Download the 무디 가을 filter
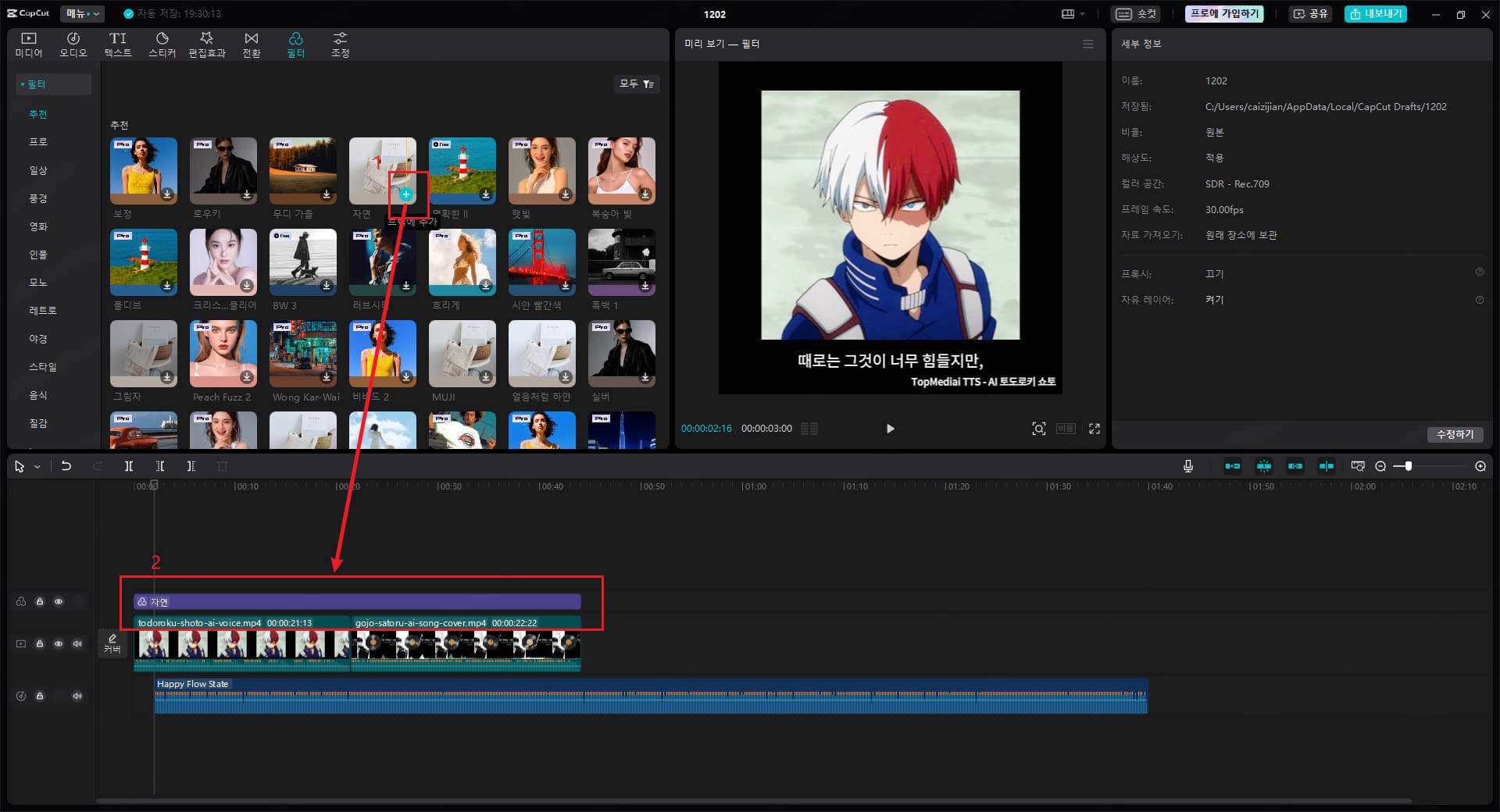The image size is (1500, 812). pos(327,194)
